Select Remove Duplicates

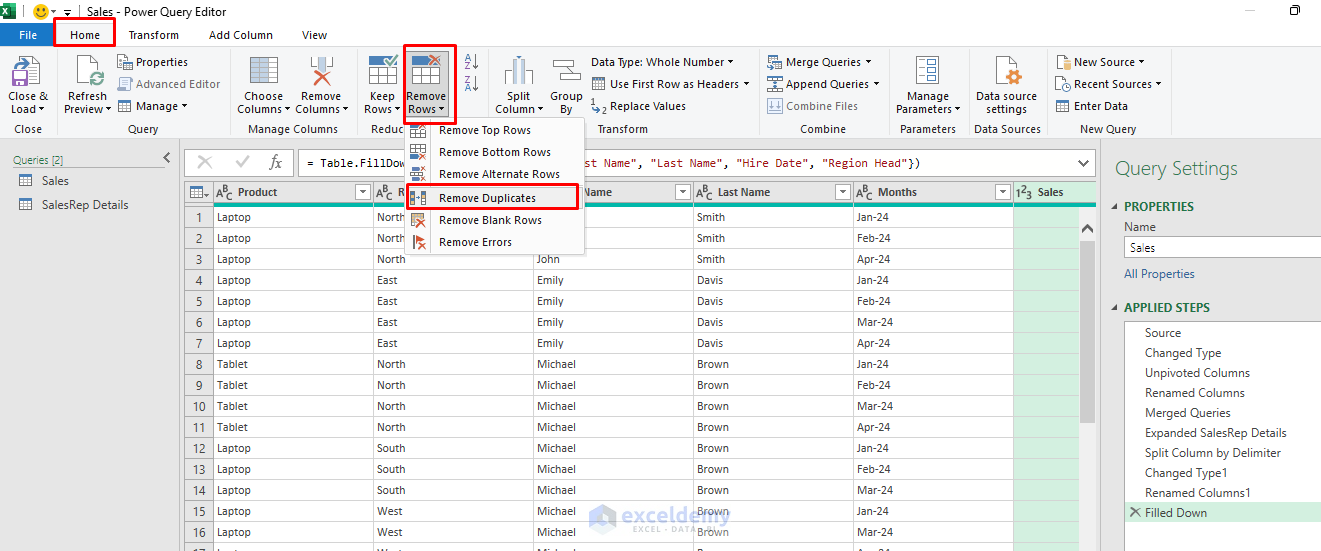pos(493,198)
